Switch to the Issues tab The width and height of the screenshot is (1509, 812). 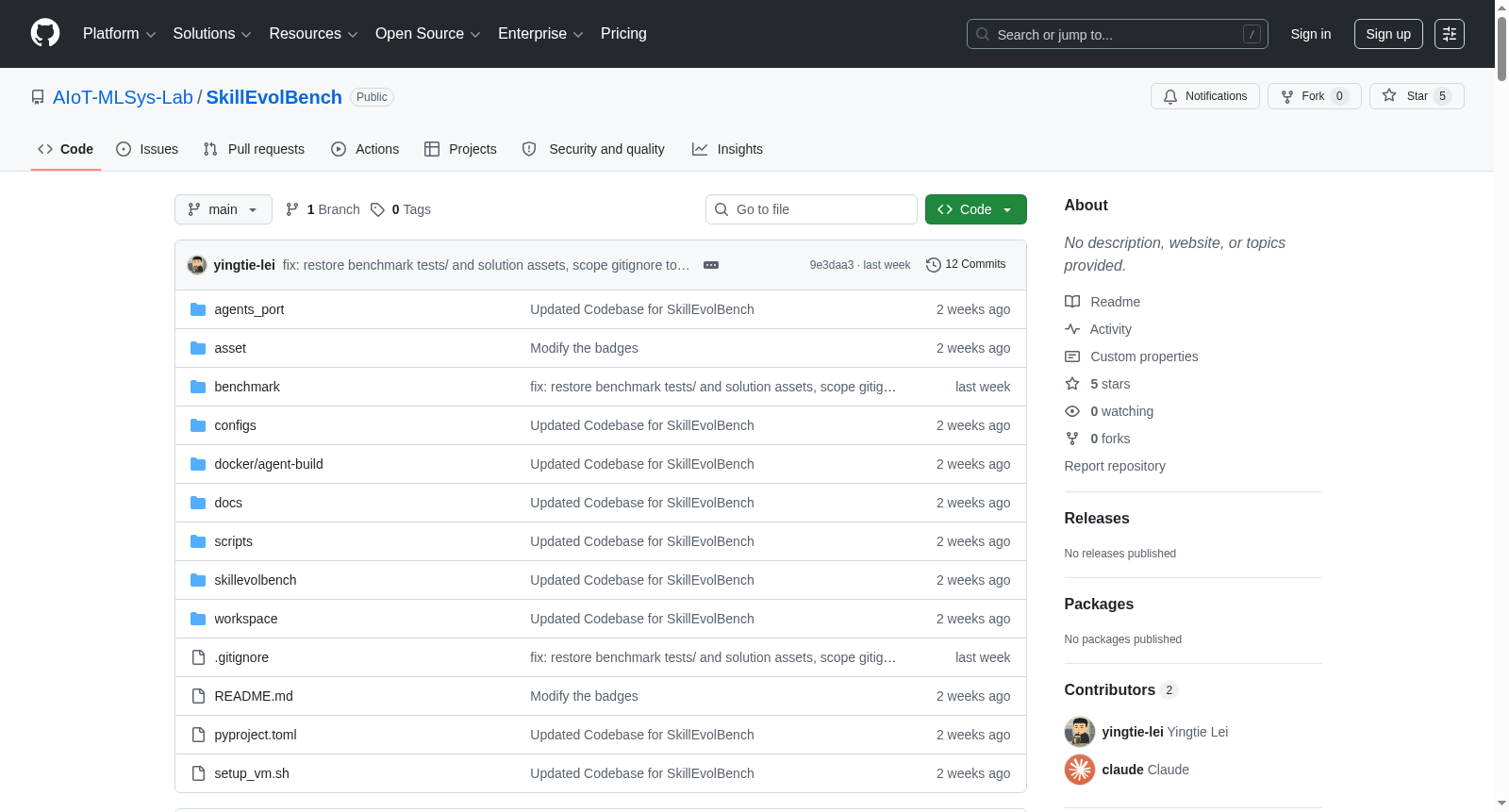147,149
